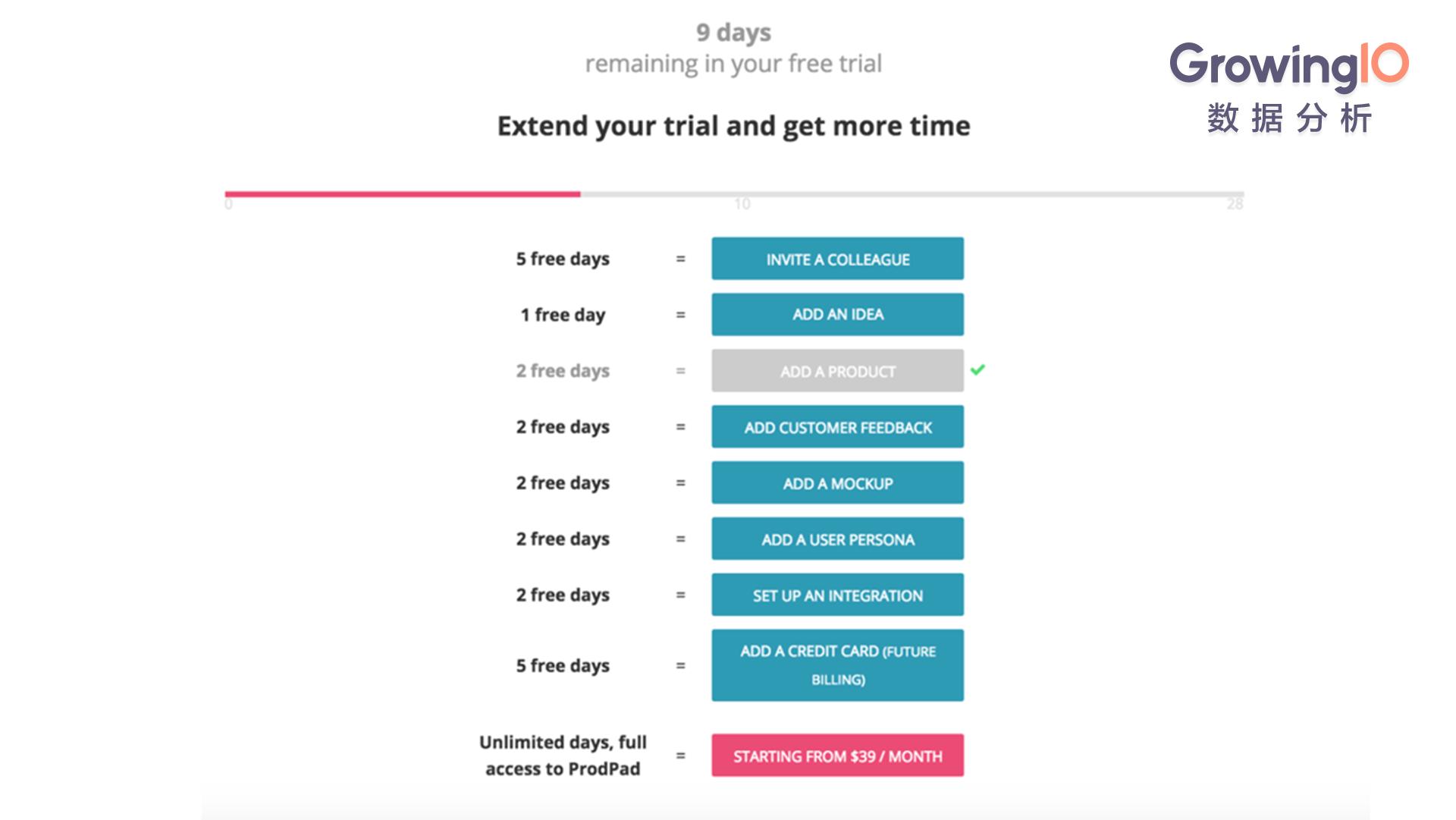Screen dimensions: 1456x820
Task: Click Add a Credit Card (Future Billing)
Action: (x=837, y=665)
